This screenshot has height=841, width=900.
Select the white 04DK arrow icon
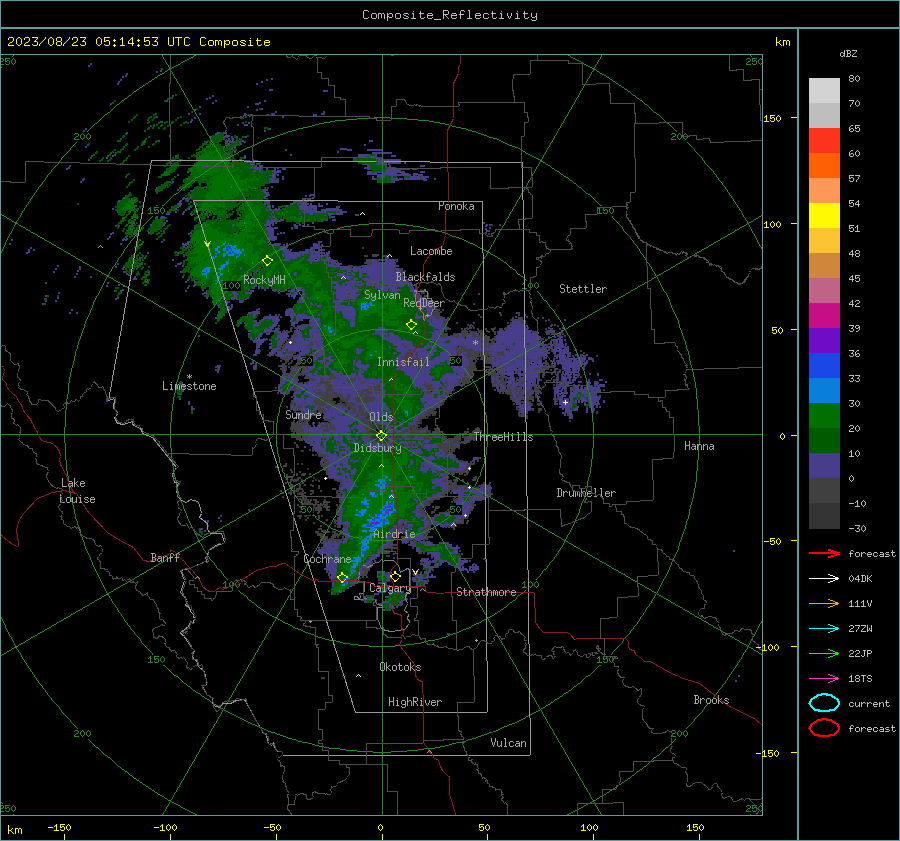tap(824, 578)
